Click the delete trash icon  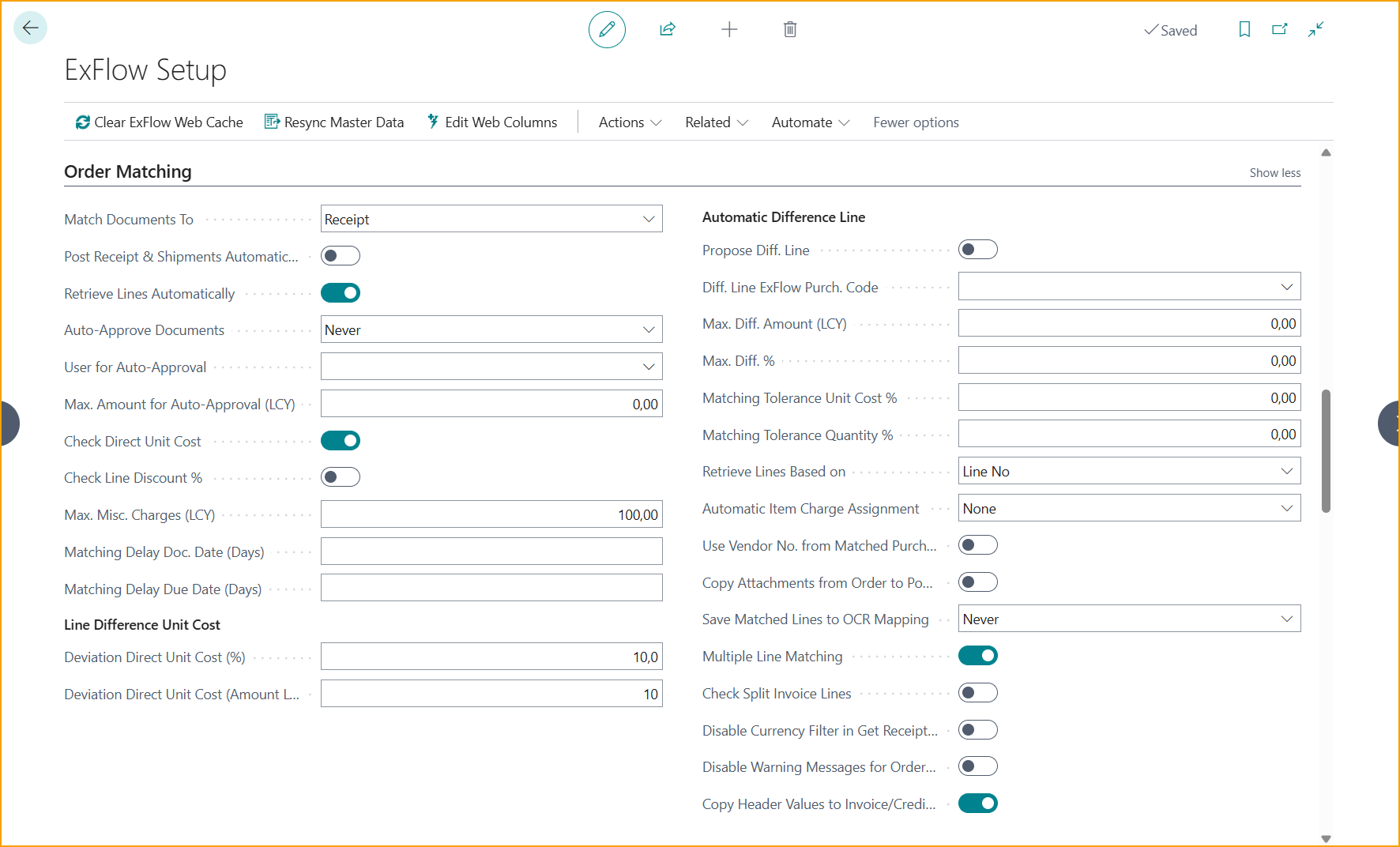pos(790,29)
